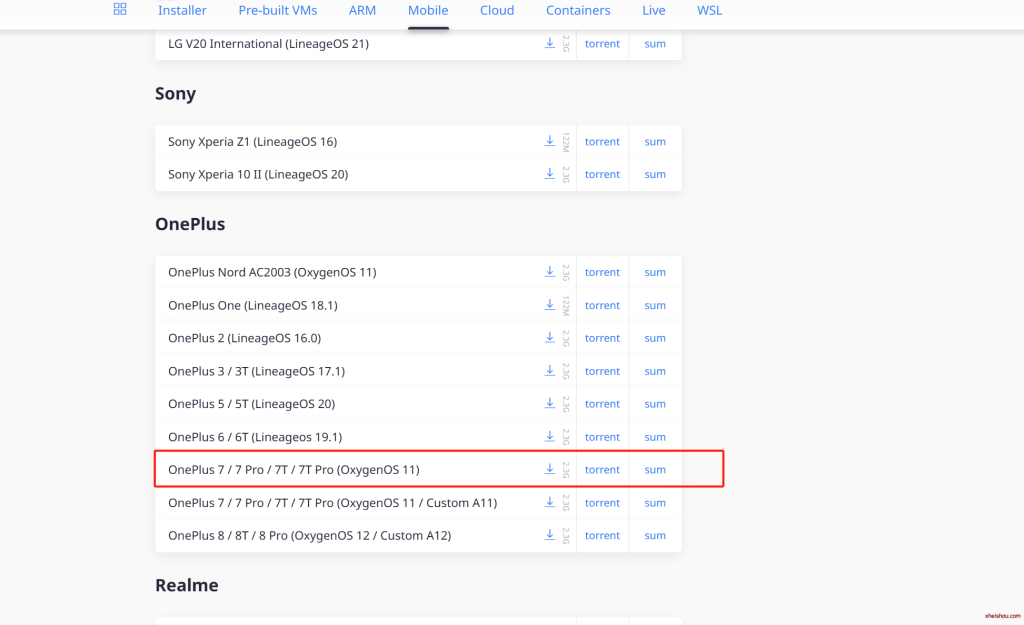
Task: Download OnePlus Nord AC2003 image
Action: click(x=550, y=272)
